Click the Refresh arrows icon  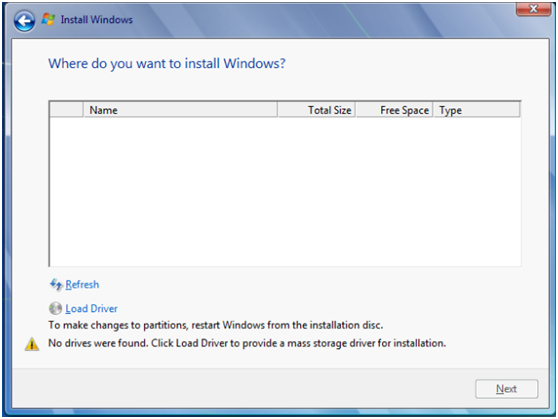pos(56,284)
